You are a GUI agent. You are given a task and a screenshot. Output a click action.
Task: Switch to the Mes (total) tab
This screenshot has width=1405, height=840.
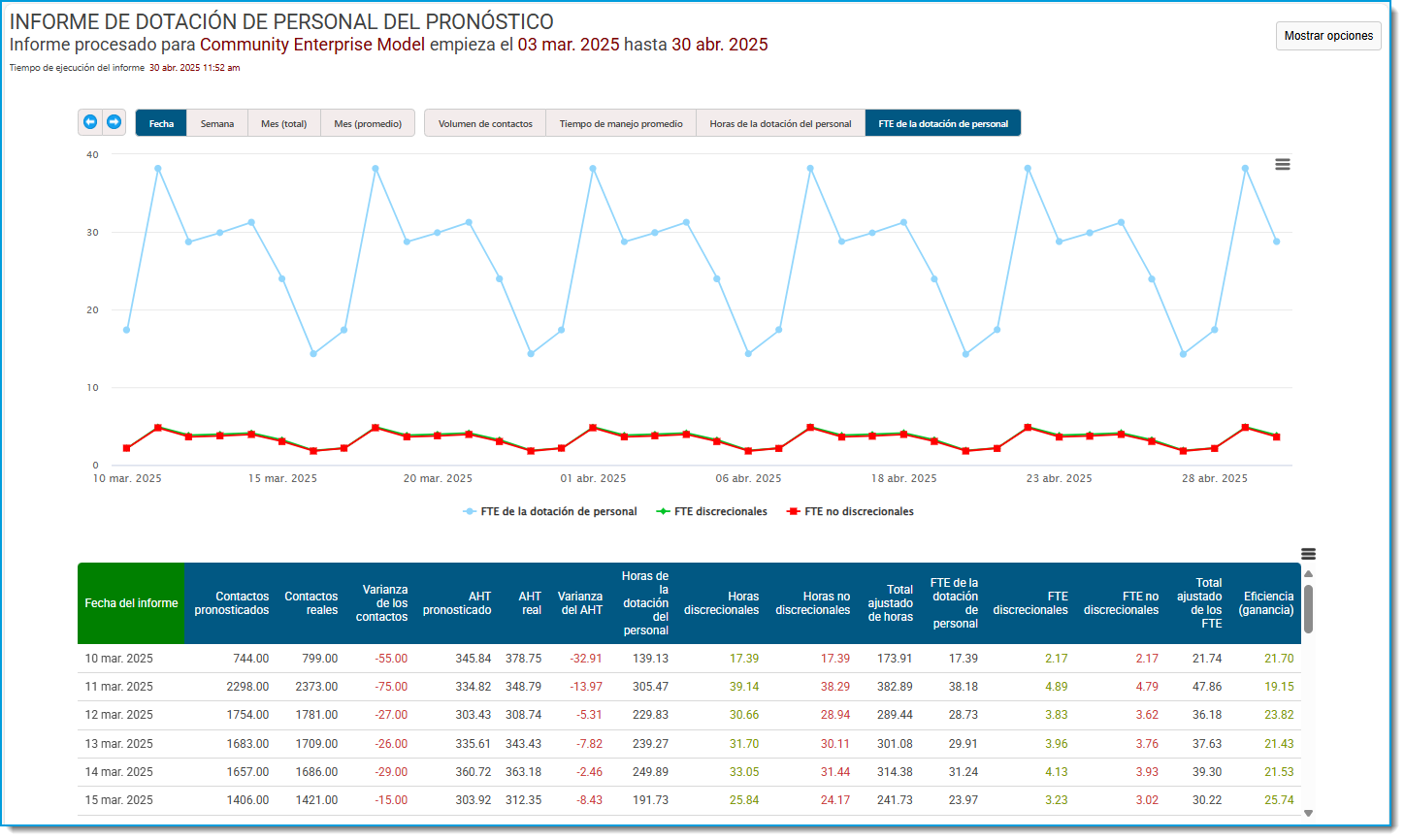coord(284,123)
